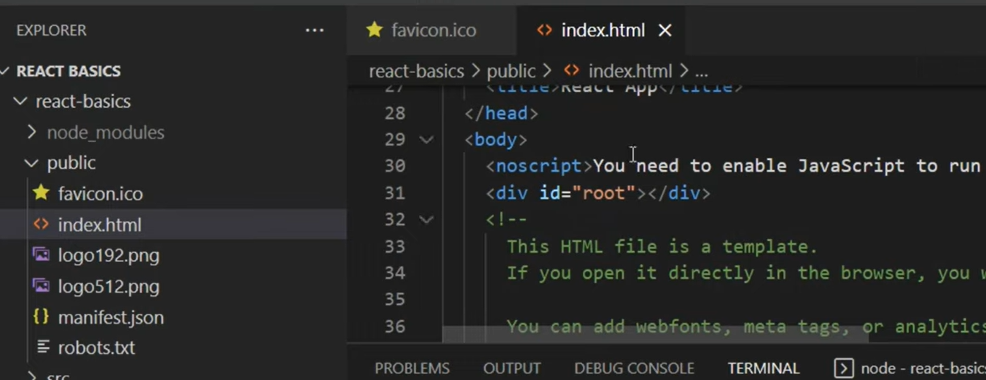This screenshot has height=380, width=986.
Task: Click line number 31 in the gutter
Action: tap(394, 193)
